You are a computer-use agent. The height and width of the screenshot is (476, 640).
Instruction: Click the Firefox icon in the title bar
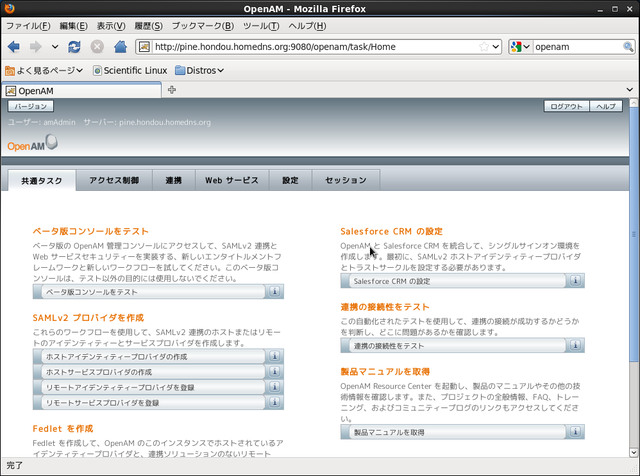point(9,8)
